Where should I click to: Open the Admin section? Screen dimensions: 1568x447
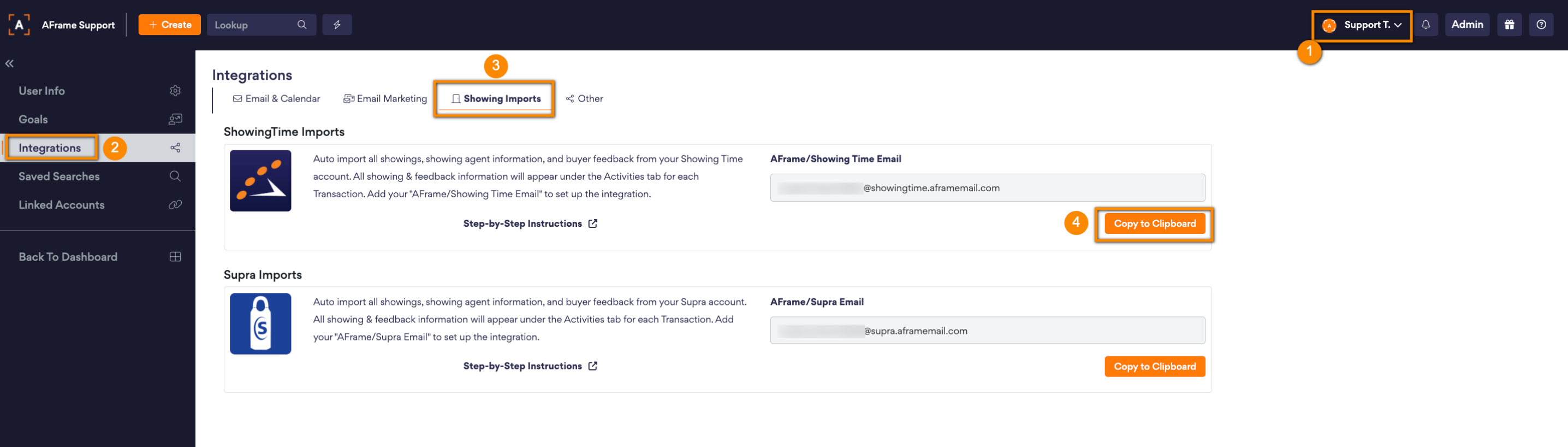point(1467,25)
